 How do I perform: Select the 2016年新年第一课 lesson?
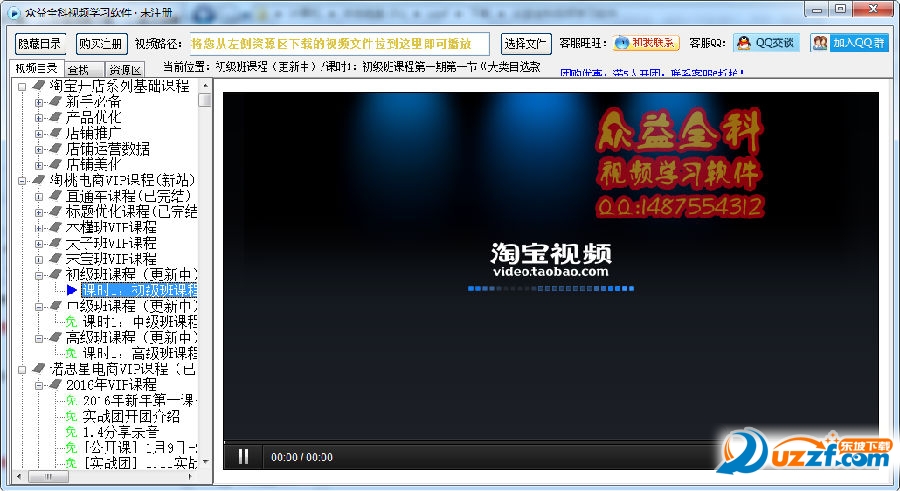139,400
